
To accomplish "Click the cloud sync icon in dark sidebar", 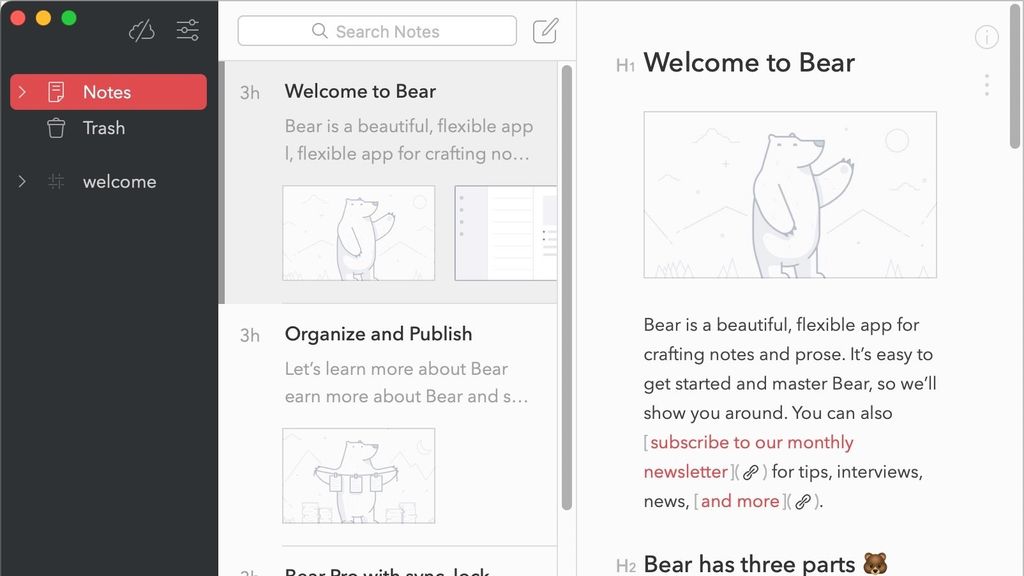I will (x=141, y=30).
